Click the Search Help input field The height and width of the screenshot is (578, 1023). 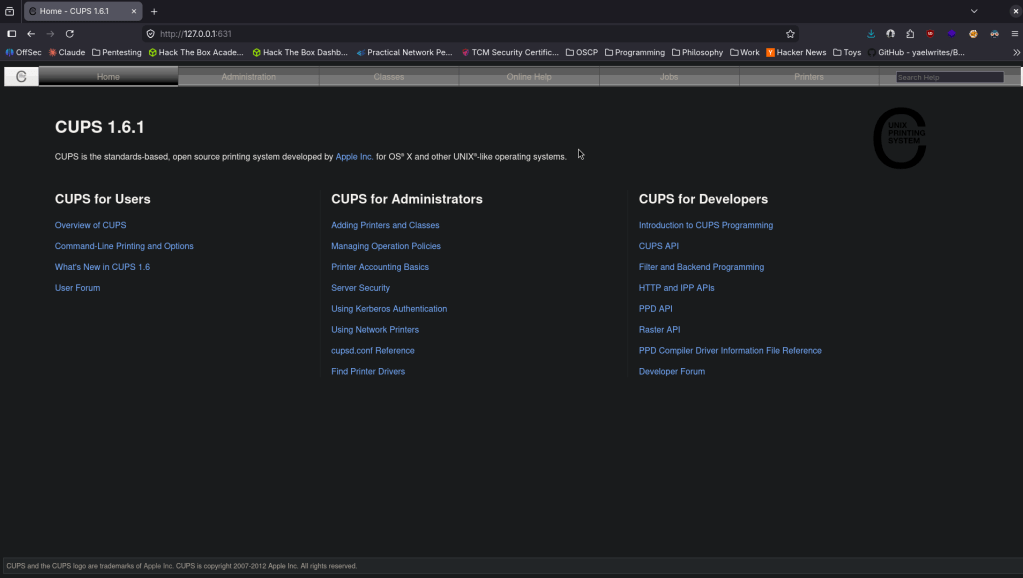pyautogui.click(x=949, y=77)
